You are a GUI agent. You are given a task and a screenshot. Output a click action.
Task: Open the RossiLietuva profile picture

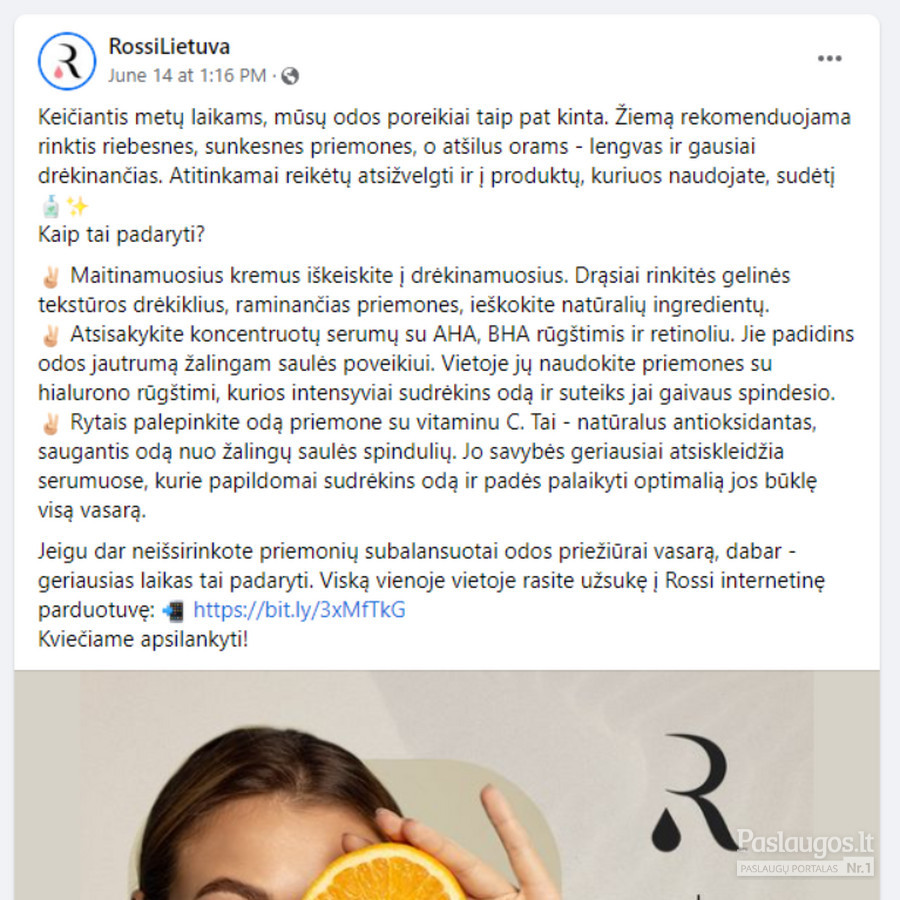pos(67,61)
